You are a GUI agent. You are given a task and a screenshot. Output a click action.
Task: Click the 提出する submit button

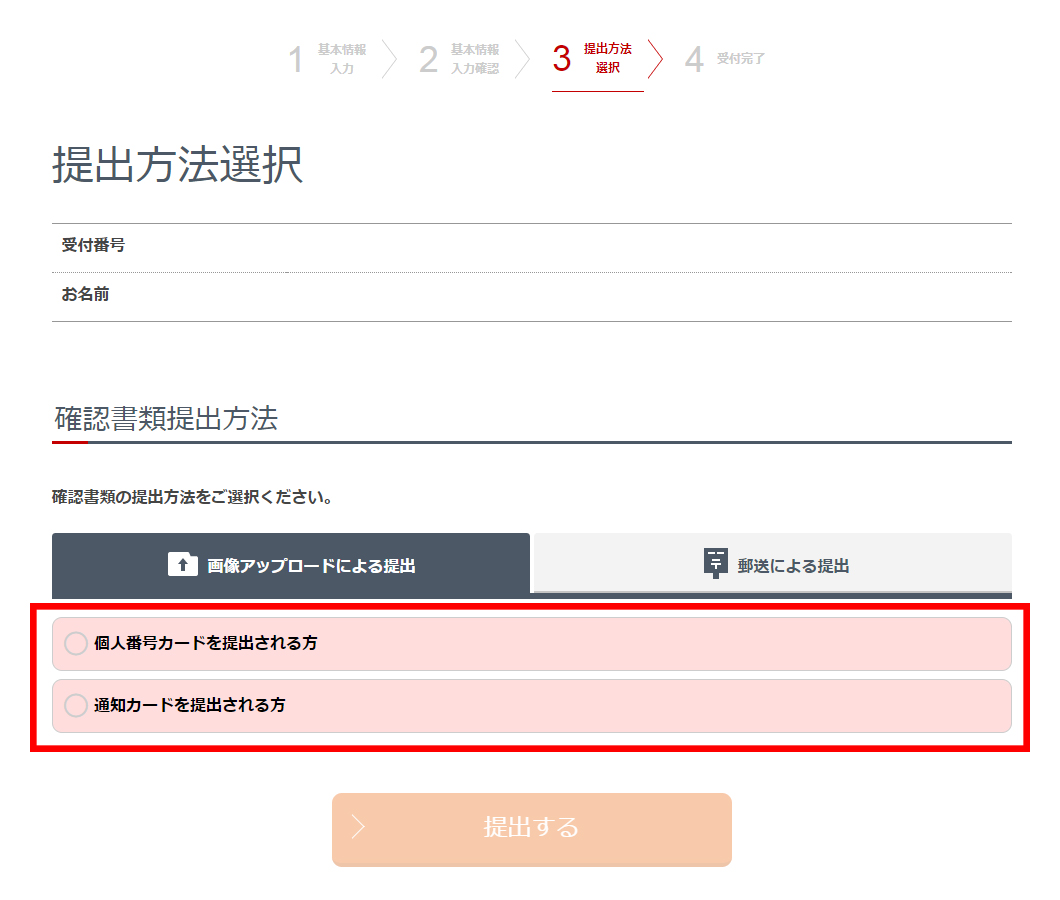pyautogui.click(x=532, y=830)
